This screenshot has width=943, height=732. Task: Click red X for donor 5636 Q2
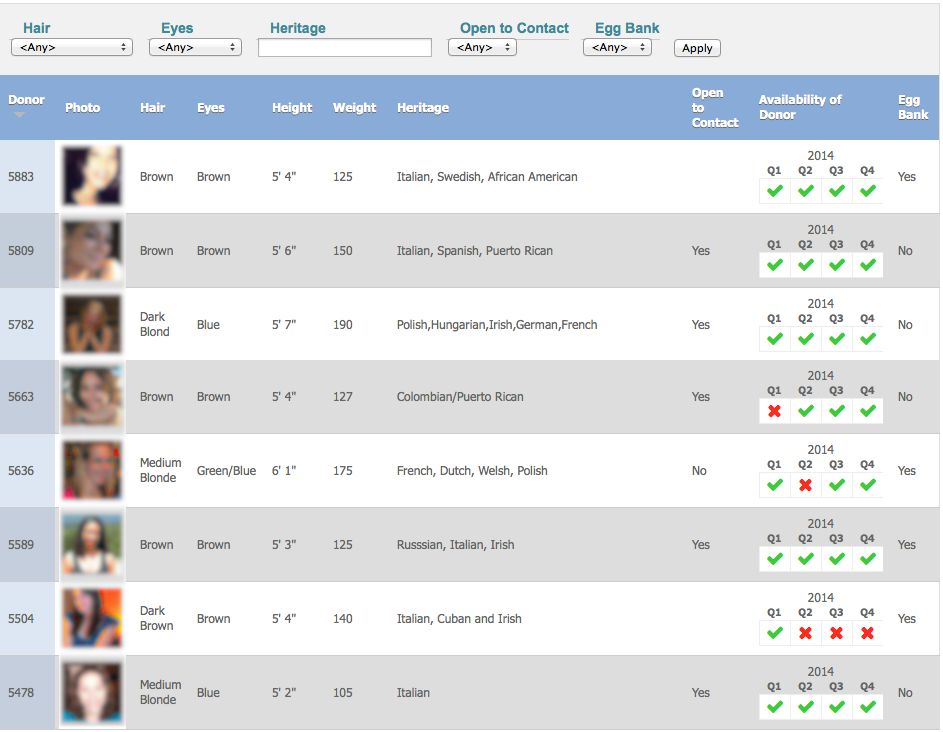pyautogui.click(x=805, y=485)
